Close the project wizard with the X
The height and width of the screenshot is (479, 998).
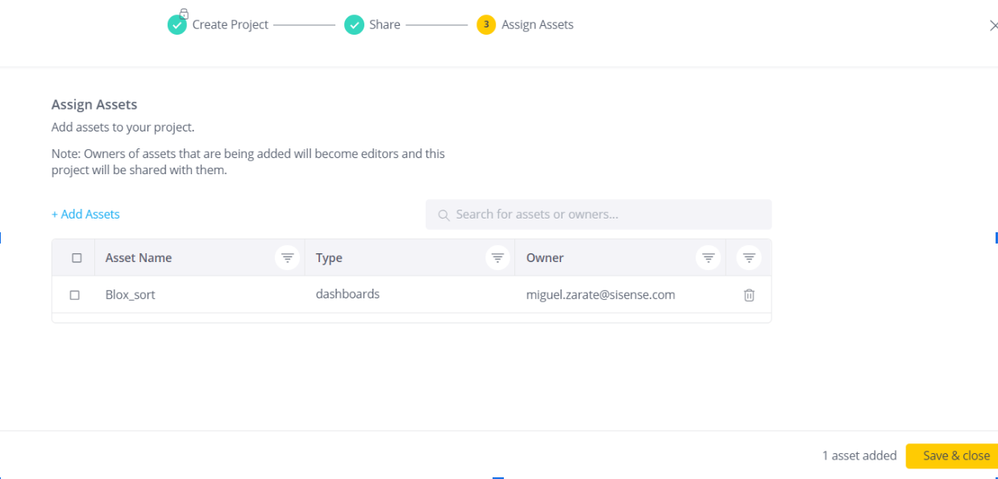[x=992, y=26]
